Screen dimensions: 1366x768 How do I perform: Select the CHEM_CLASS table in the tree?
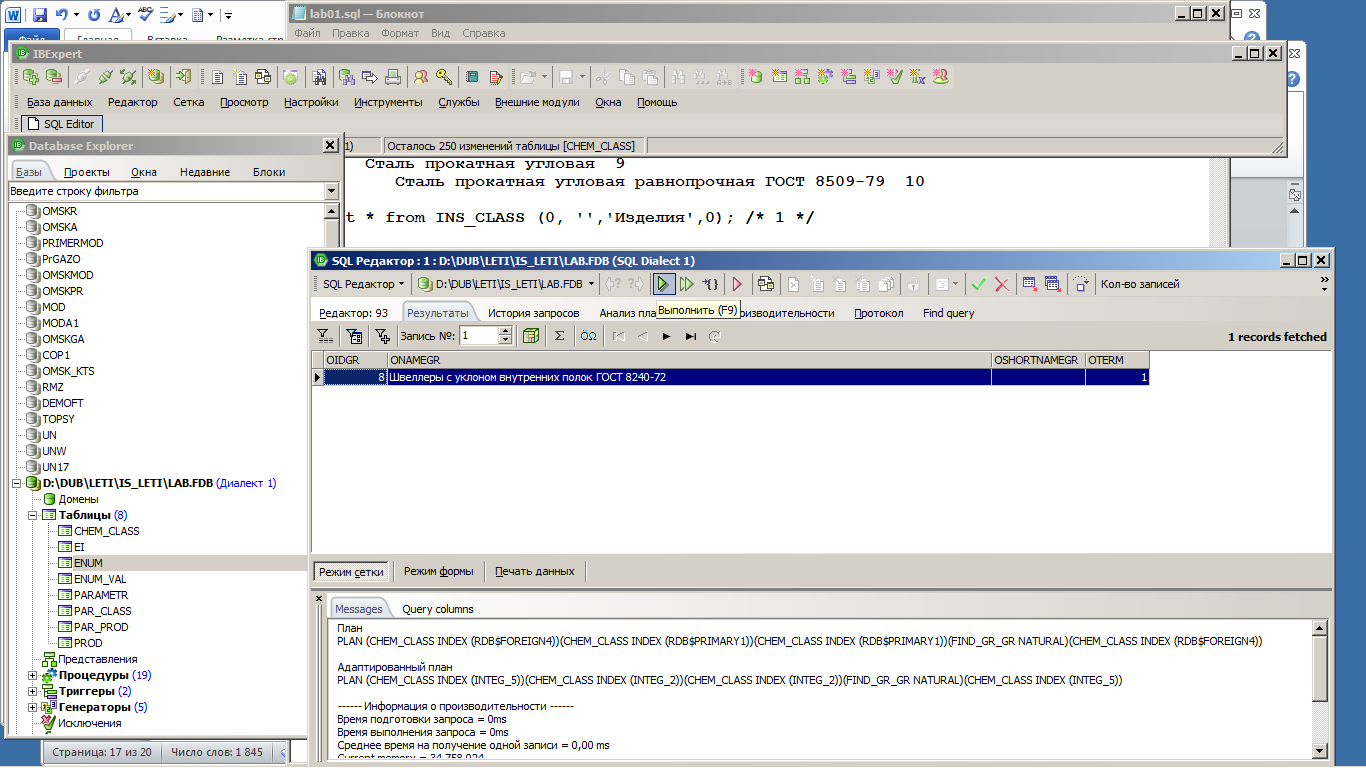click(x=106, y=531)
